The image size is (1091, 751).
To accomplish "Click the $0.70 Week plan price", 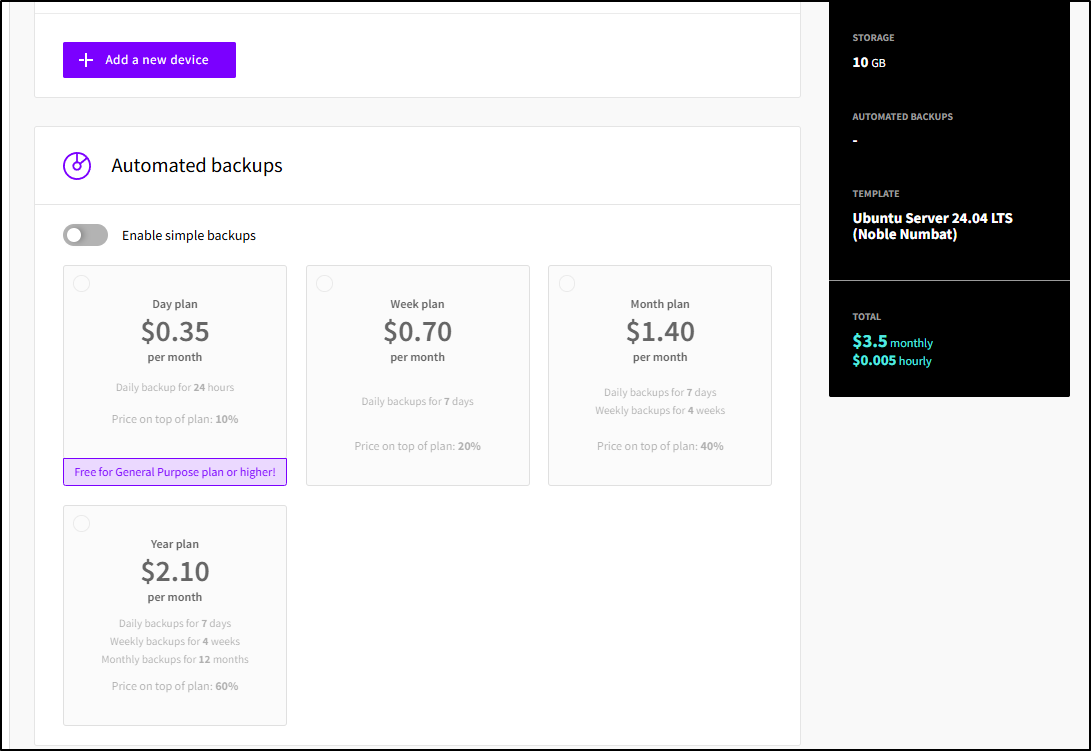I will (x=417, y=331).
